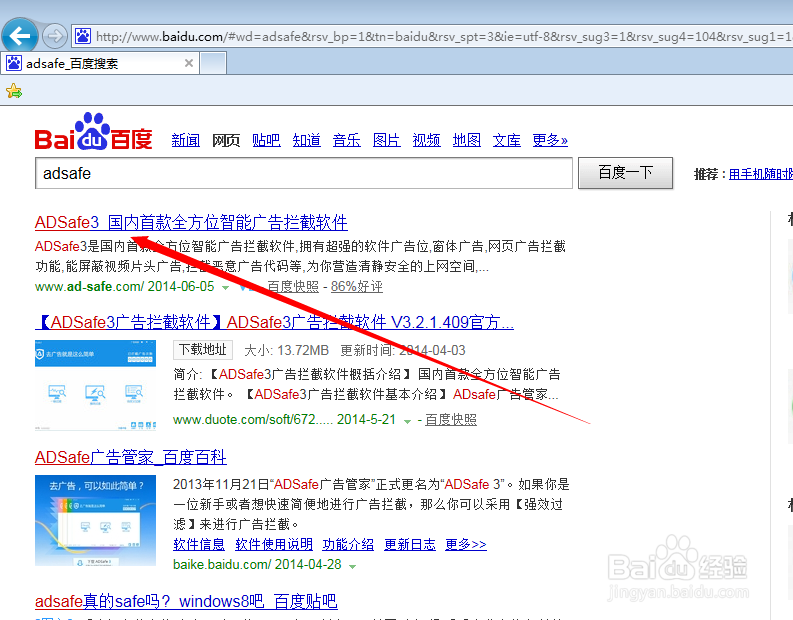Open the 更新日志 sublink
The width and height of the screenshot is (793, 620).
coord(410,544)
